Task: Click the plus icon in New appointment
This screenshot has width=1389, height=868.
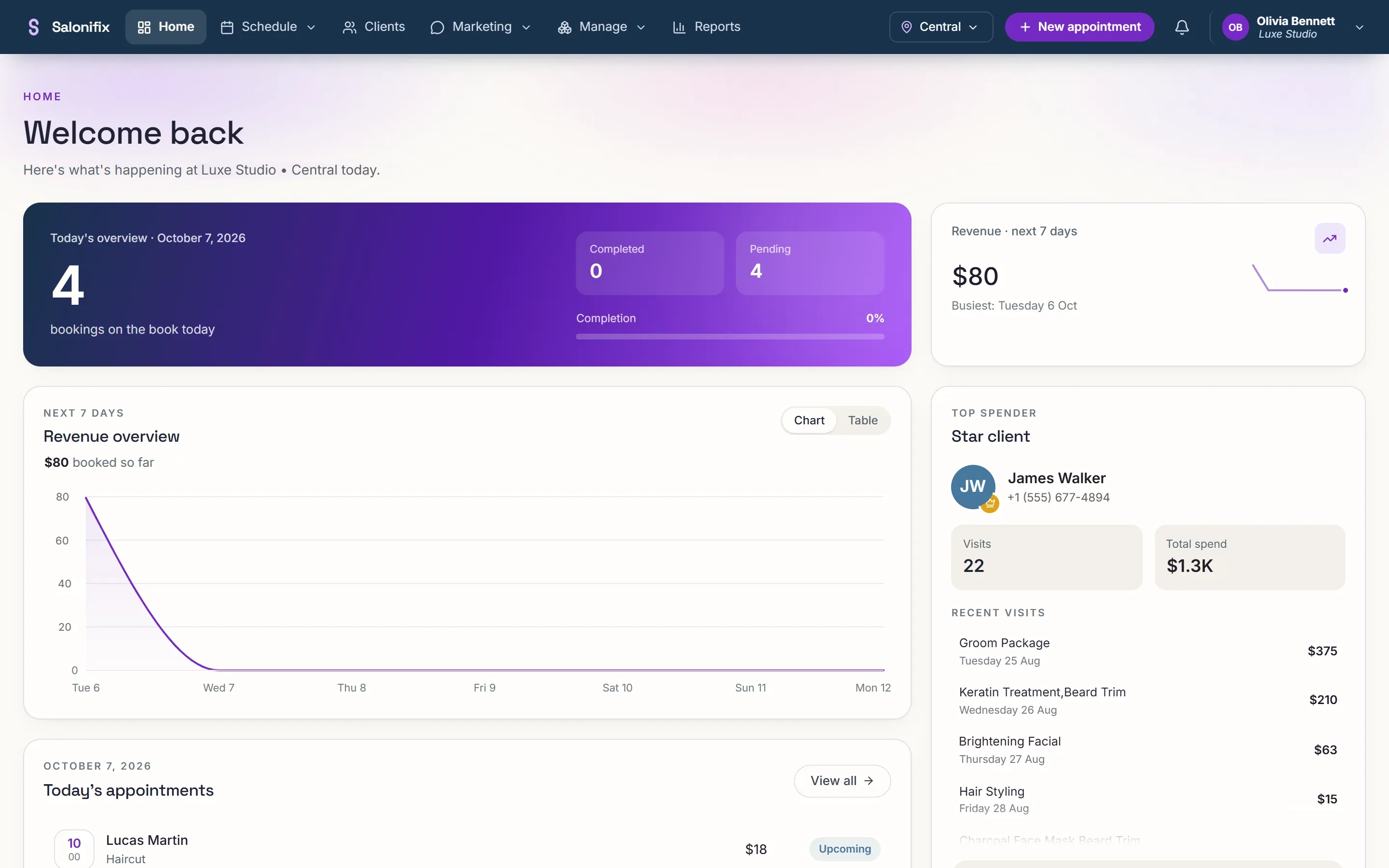Action: coord(1025,27)
